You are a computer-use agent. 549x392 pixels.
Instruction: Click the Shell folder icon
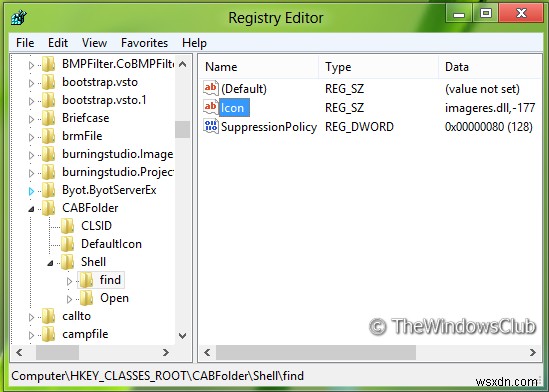click(67, 262)
